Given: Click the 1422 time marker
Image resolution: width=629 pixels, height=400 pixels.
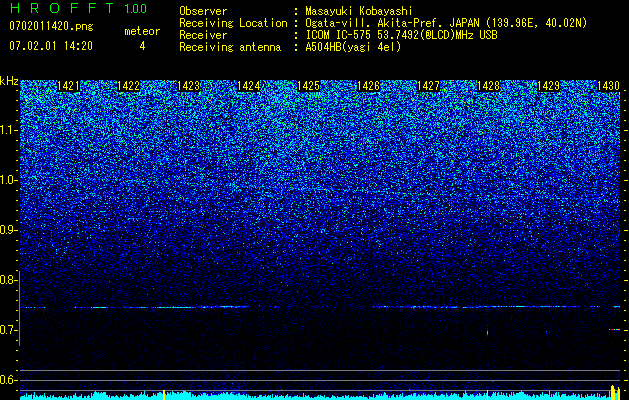Looking at the screenshot, I should point(128,86).
